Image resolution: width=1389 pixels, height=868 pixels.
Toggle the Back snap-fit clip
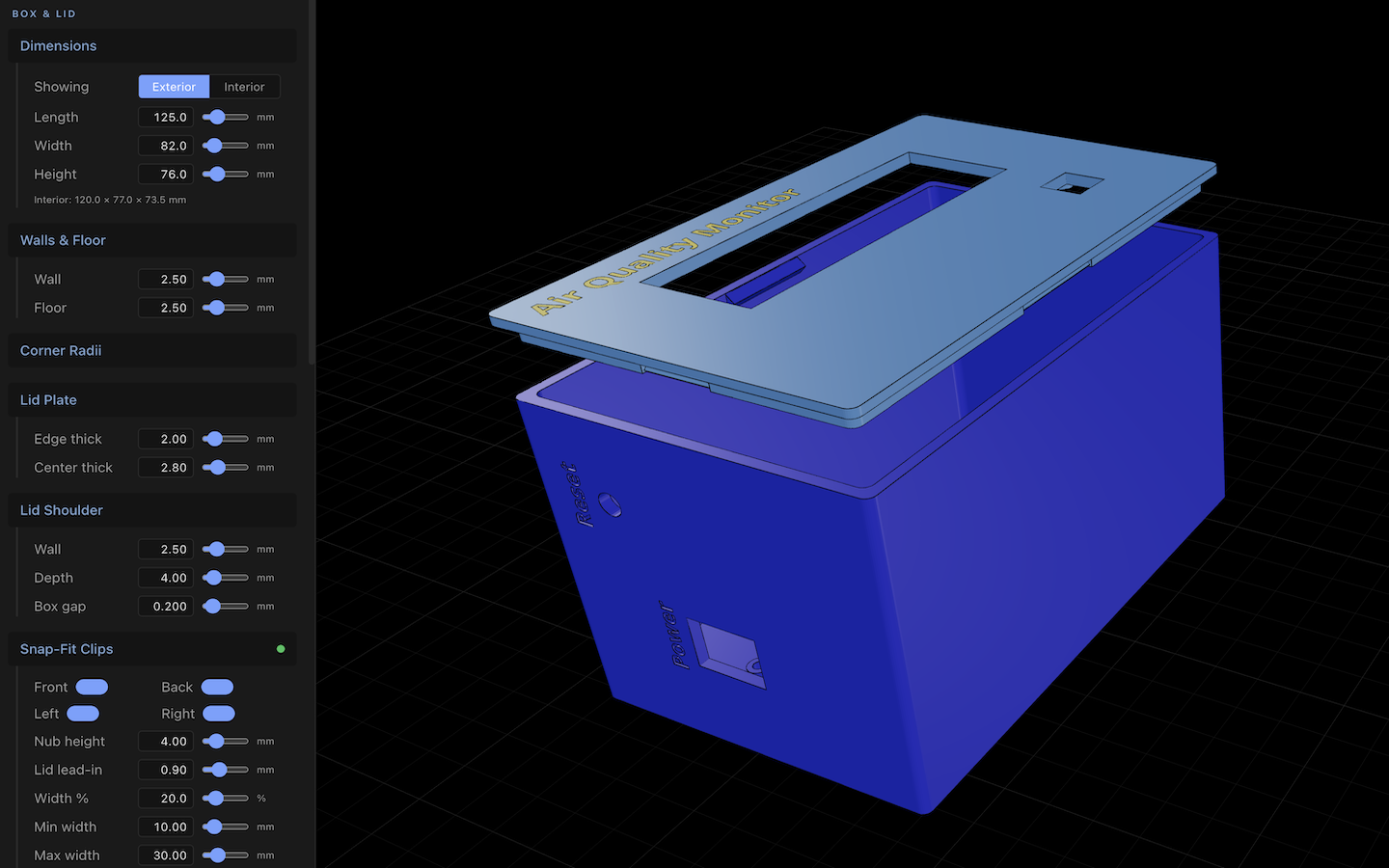(217, 687)
